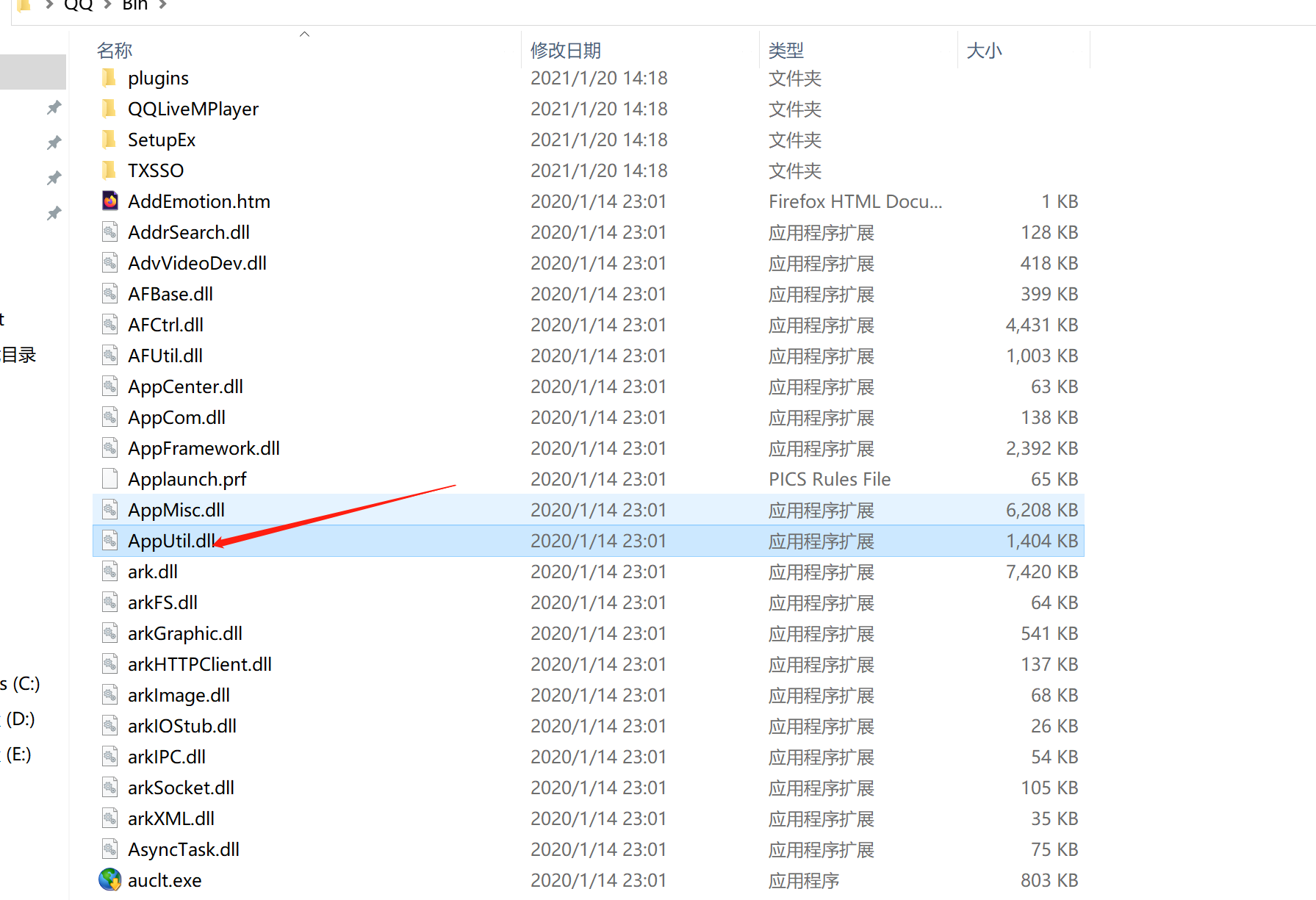Select the auclt.exe file name
Screen dimensions: 1316x900
tap(165, 880)
